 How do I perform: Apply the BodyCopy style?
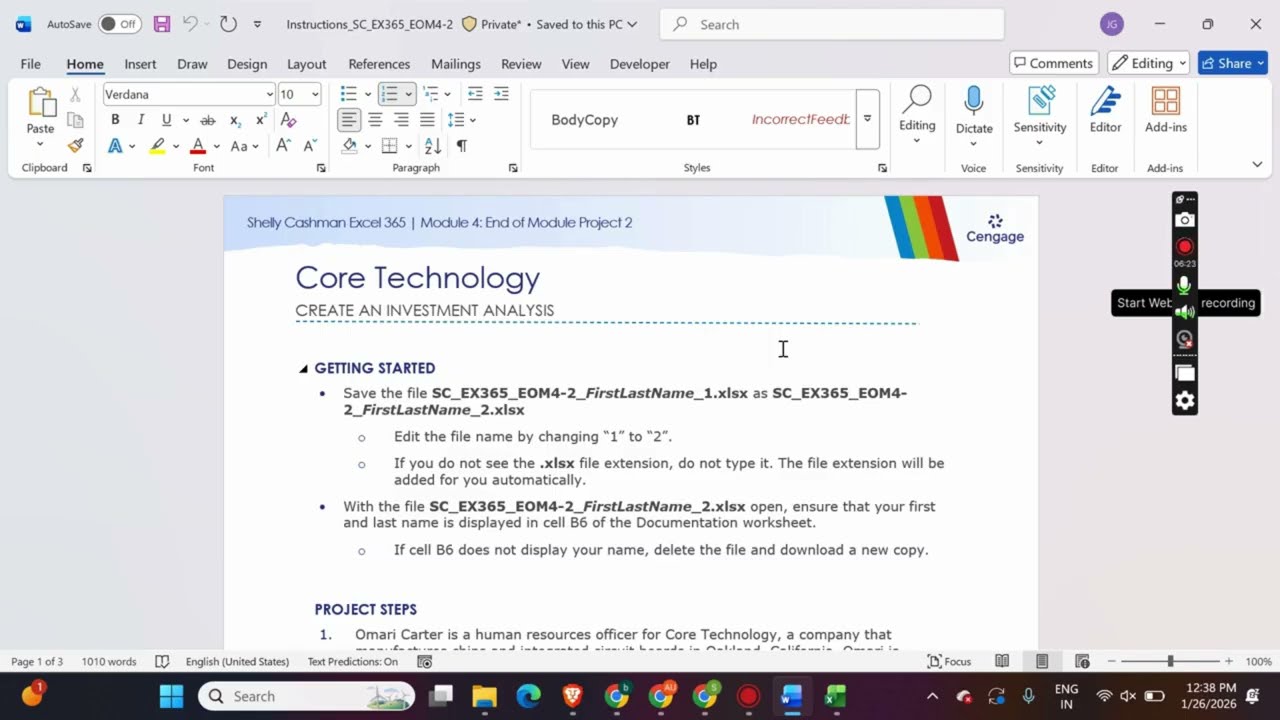(x=585, y=120)
